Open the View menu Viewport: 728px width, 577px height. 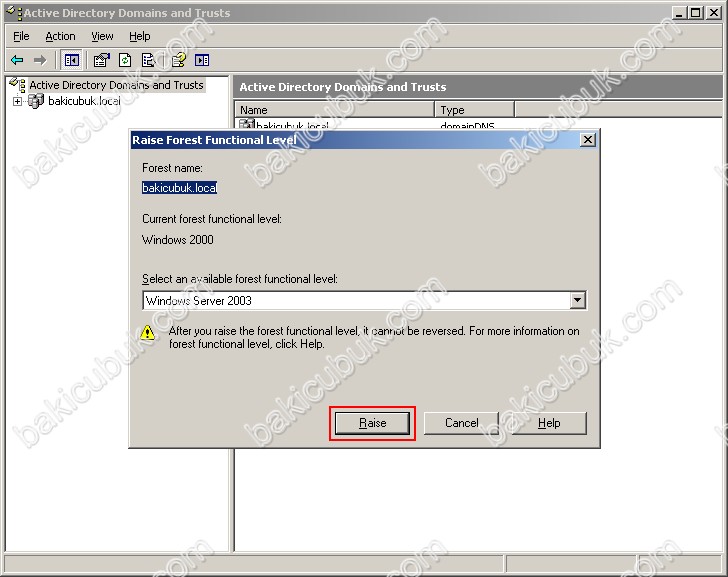[102, 36]
